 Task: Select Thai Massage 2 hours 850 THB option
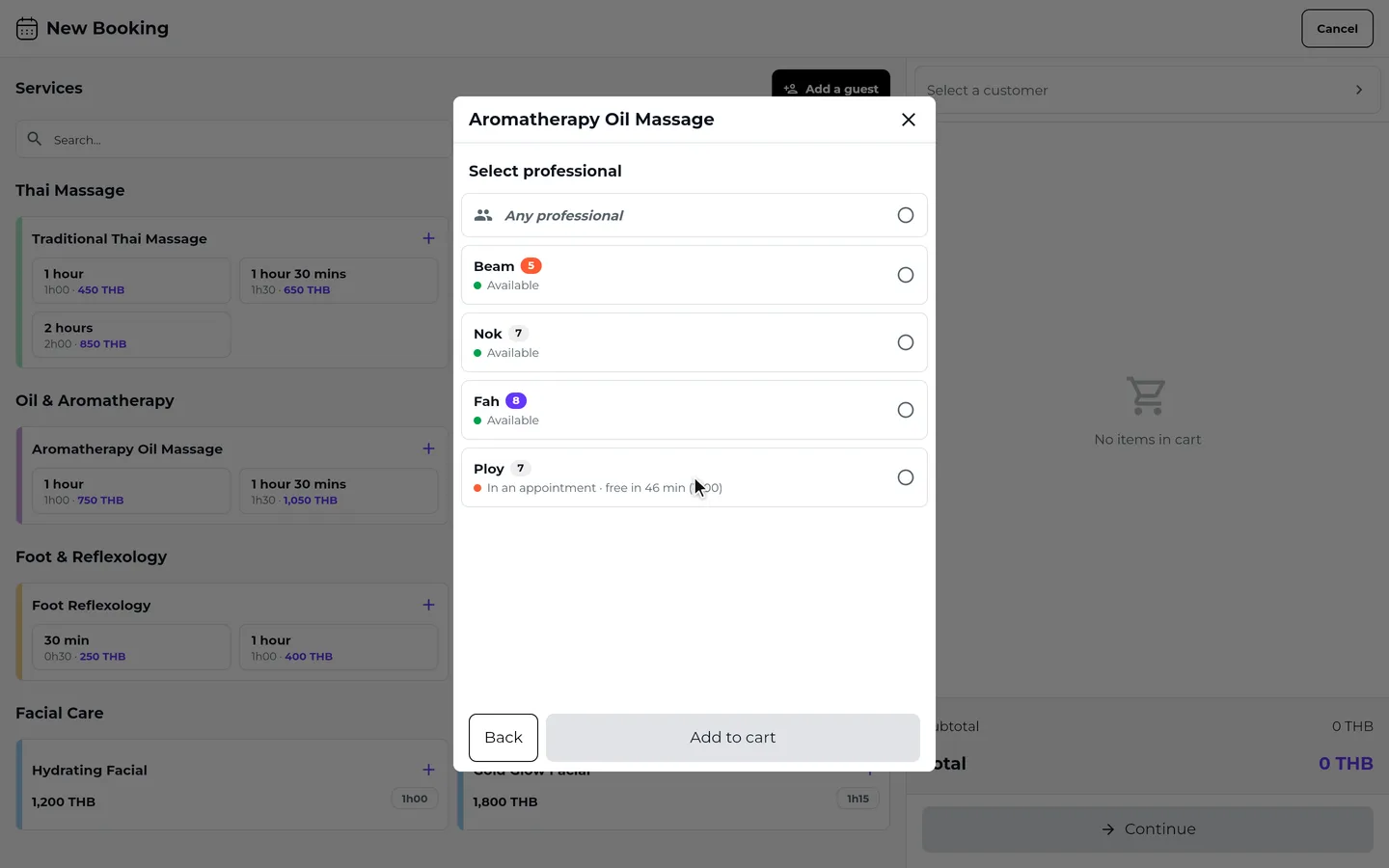[x=131, y=335]
